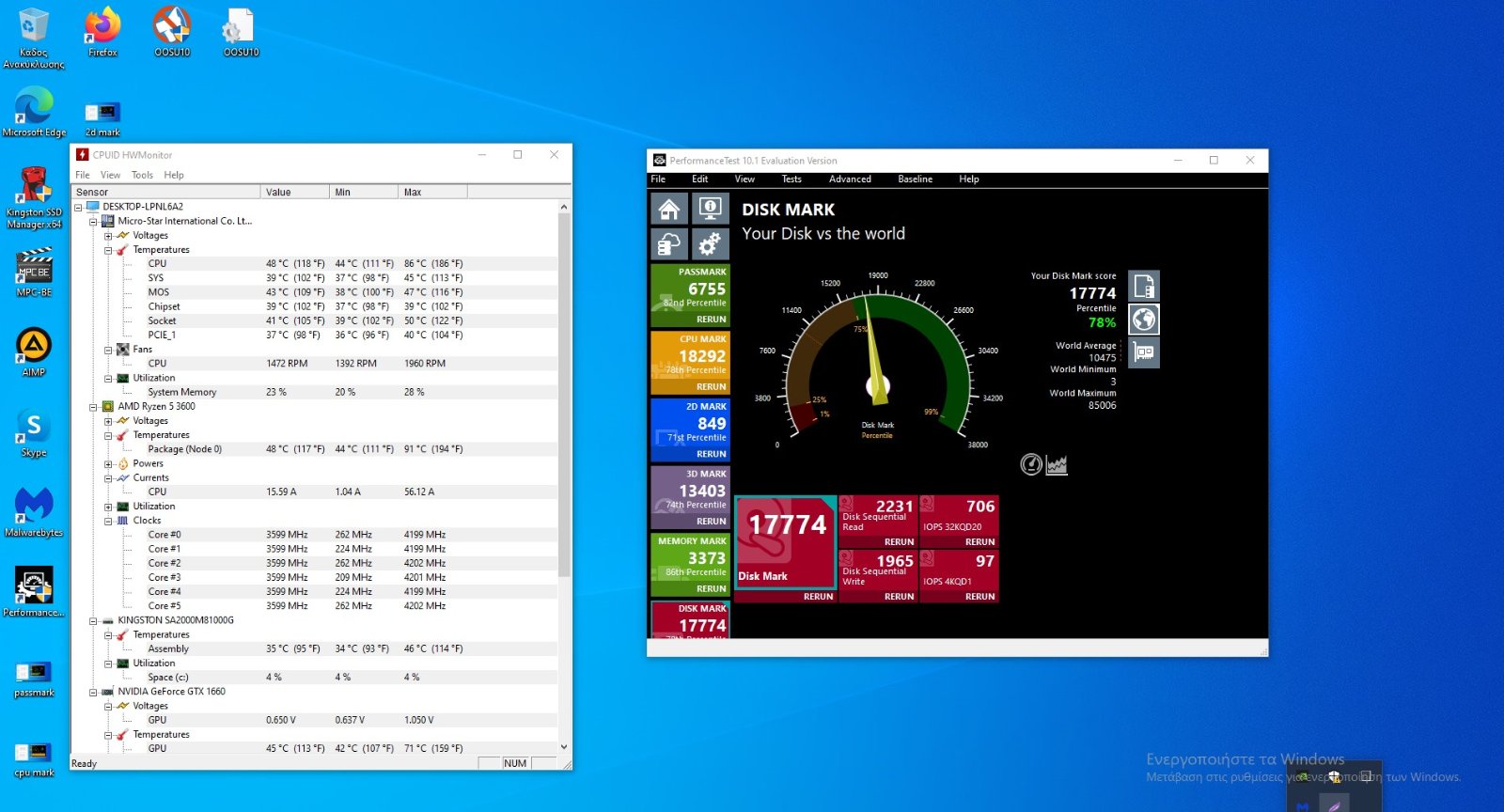Select the Package (Node 0) row
The image size is (1504, 812).
point(315,449)
